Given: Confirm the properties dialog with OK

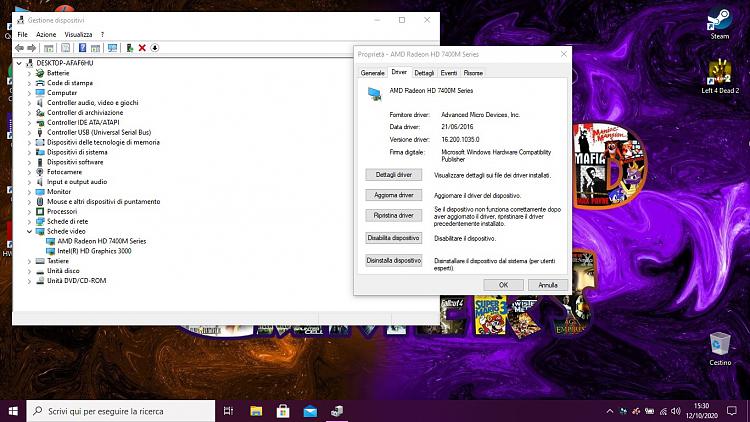Looking at the screenshot, I should [503, 285].
